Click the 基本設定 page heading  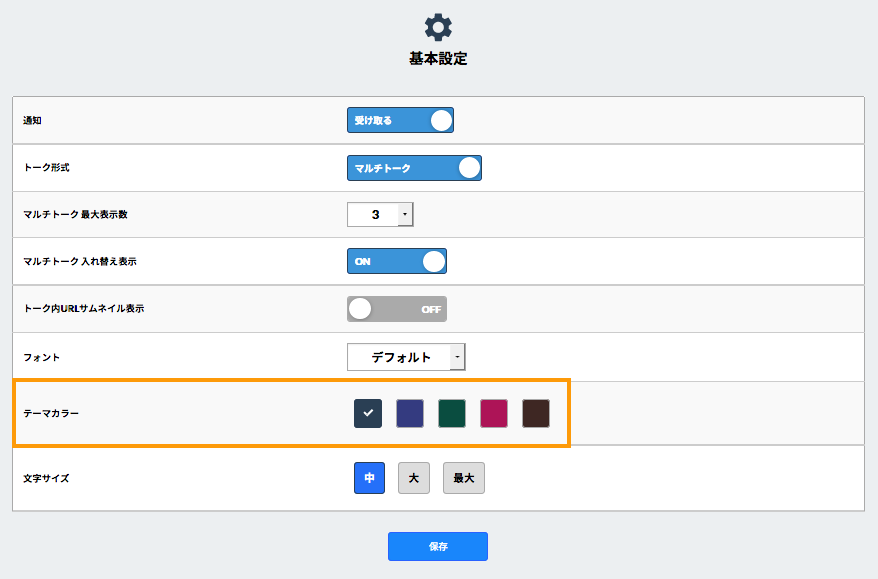click(x=438, y=59)
